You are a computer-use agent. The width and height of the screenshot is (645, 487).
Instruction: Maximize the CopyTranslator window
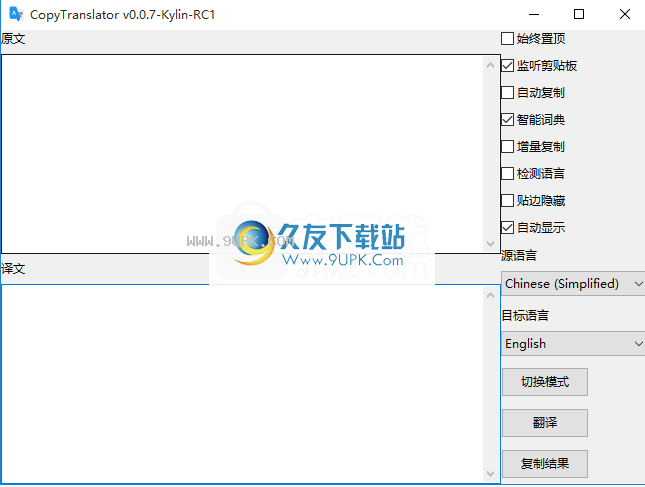[x=579, y=14]
